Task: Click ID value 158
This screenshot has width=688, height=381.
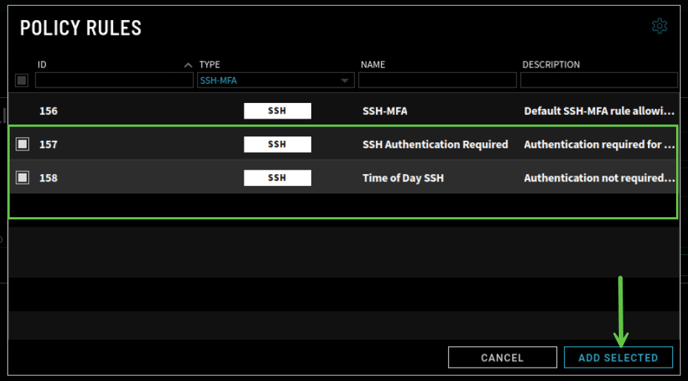Action: pos(48,178)
